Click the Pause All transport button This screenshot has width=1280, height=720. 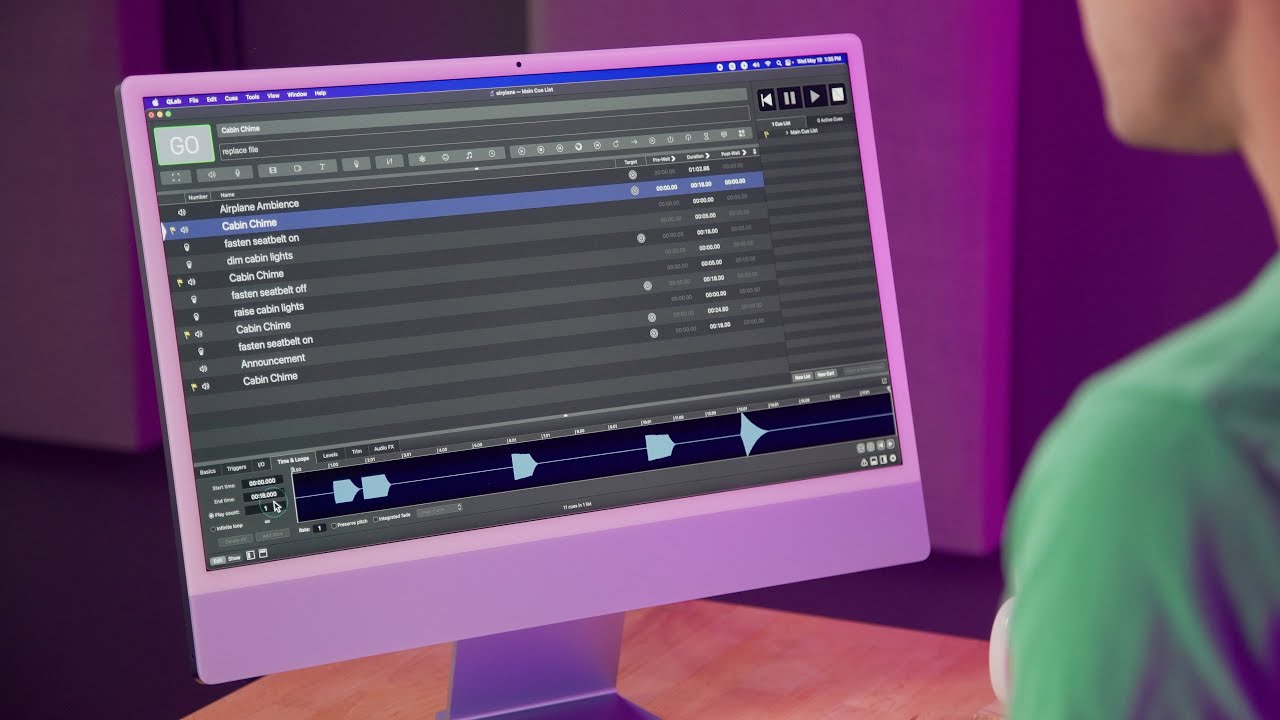point(790,98)
